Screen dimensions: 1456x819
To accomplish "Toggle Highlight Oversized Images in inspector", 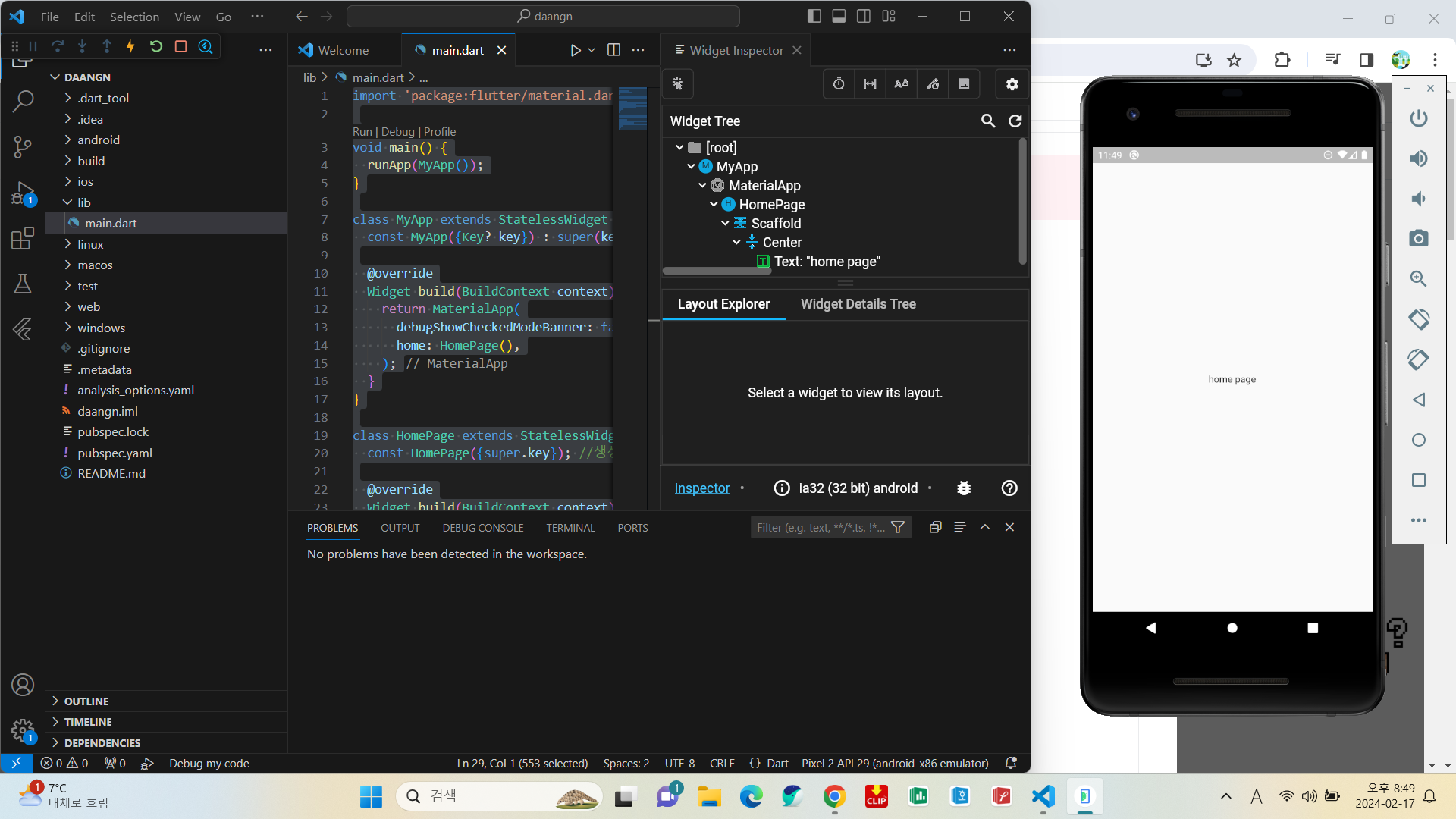I will [x=964, y=84].
